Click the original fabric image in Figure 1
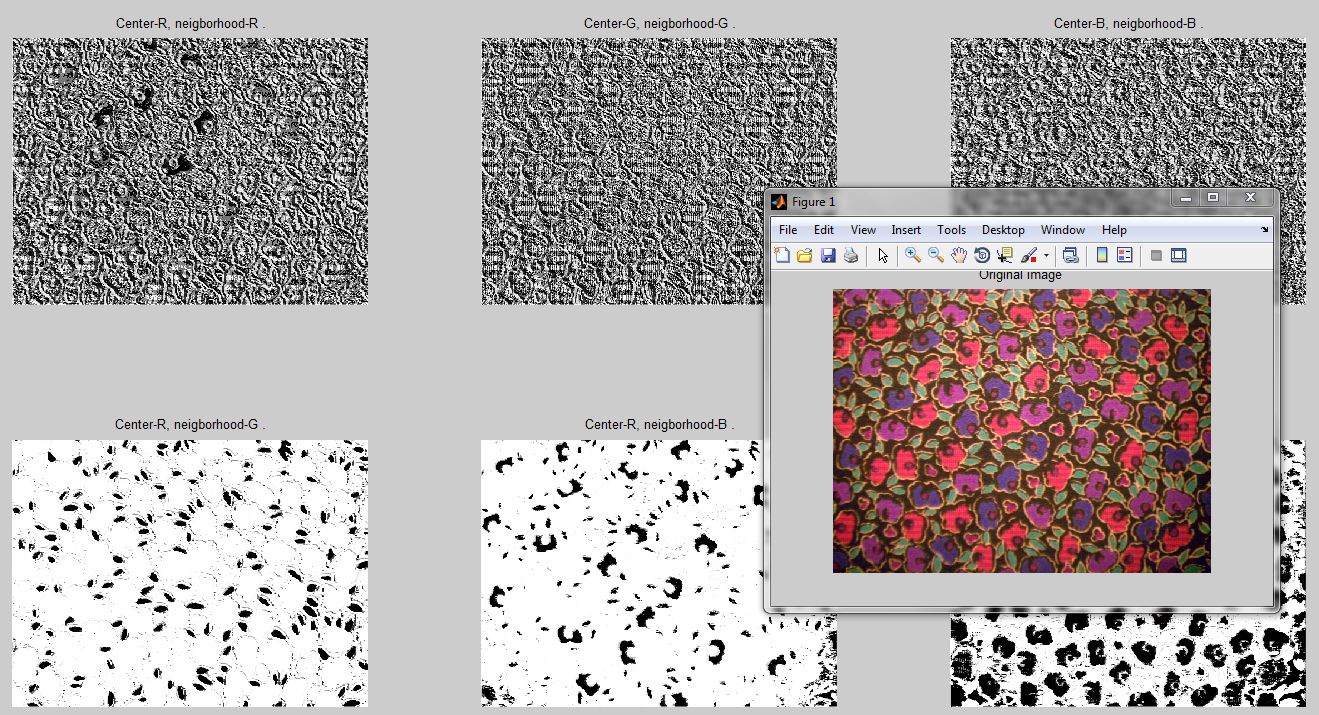Image resolution: width=1319 pixels, height=715 pixels. point(1021,431)
